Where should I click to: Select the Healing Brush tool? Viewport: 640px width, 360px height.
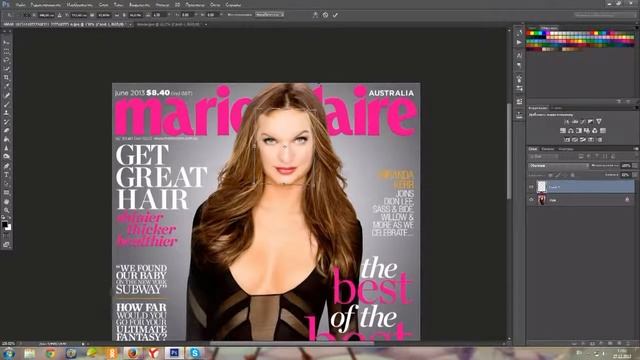6,95
